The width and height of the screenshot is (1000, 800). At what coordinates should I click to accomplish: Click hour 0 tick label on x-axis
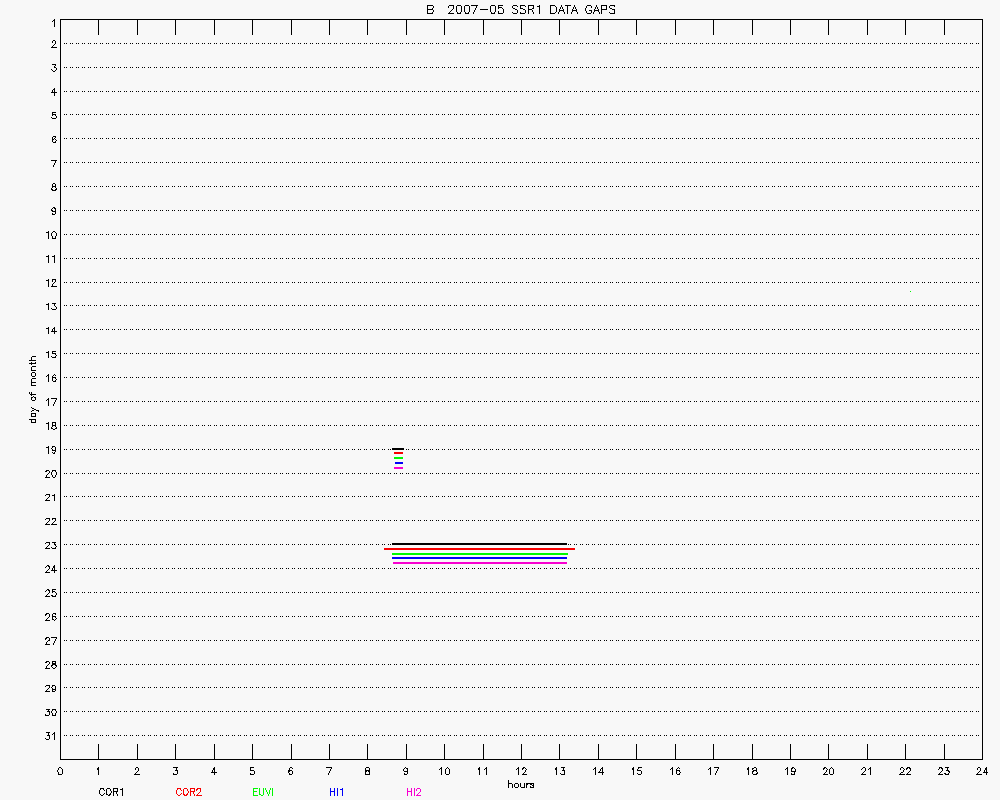tap(61, 771)
